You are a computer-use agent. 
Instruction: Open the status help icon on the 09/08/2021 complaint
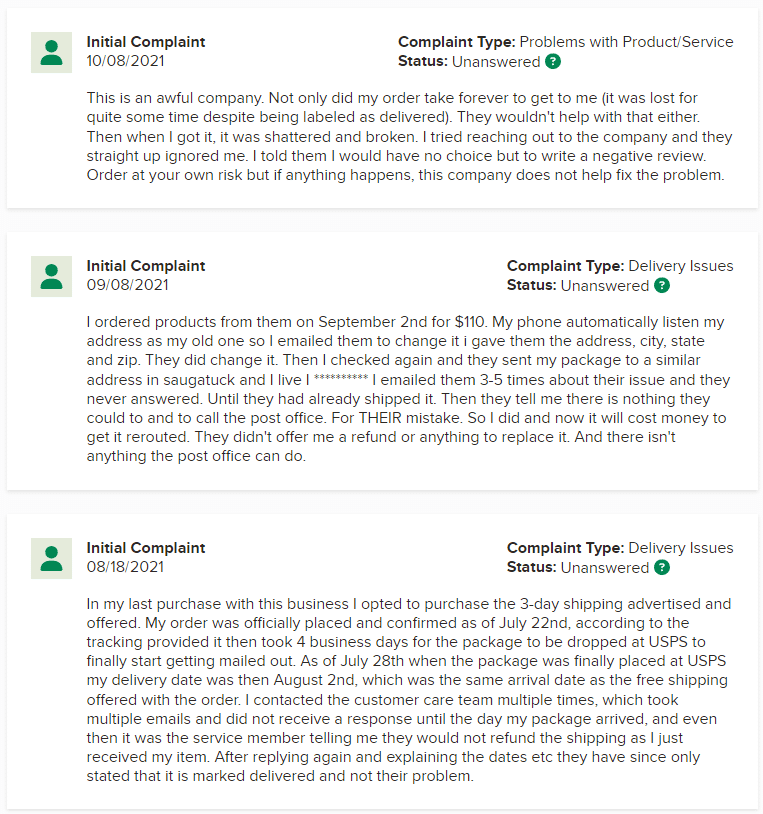662,286
